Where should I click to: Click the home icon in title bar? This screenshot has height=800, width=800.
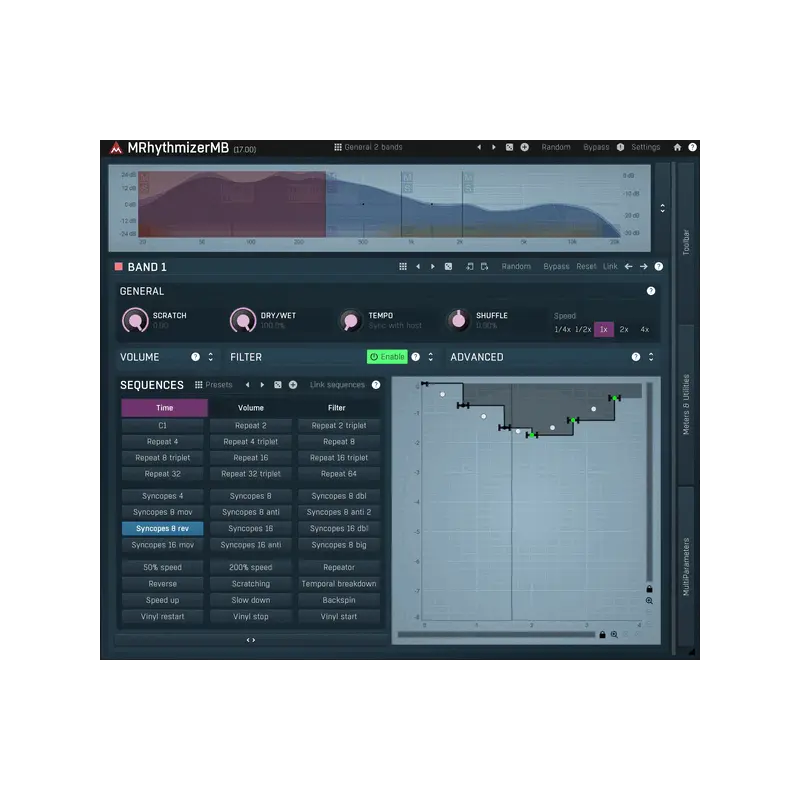pos(677,147)
